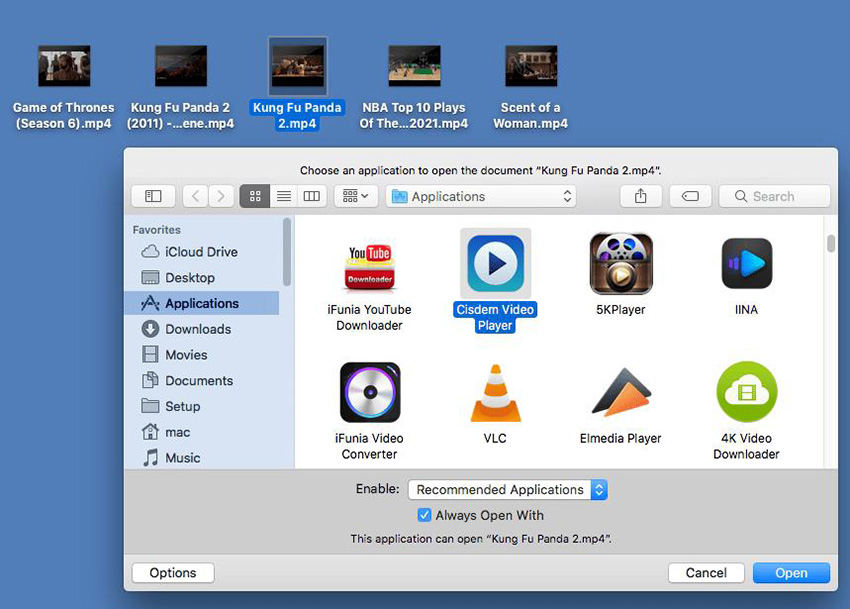Viewport: 850px width, 609px height.
Task: Switch to column view
Action: (x=311, y=196)
